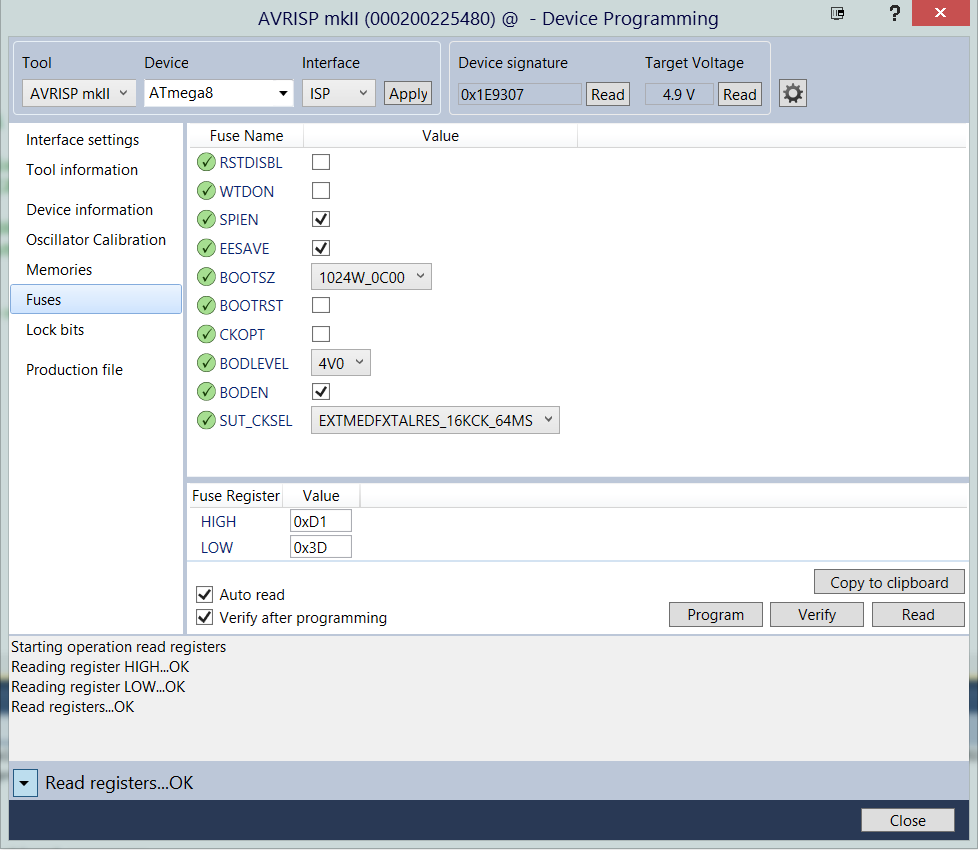Click the BODLEVEL fuse name
Image resolution: width=978 pixels, height=850 pixels.
click(x=254, y=363)
